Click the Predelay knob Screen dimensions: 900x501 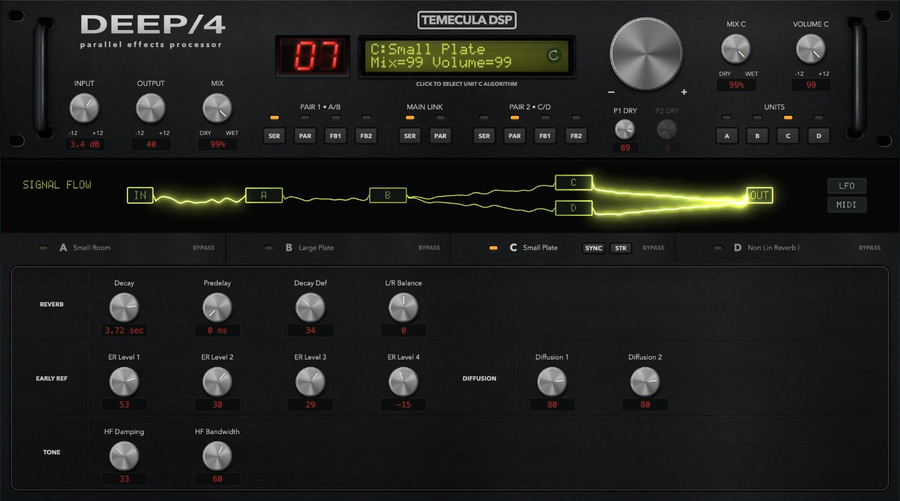pyautogui.click(x=217, y=308)
